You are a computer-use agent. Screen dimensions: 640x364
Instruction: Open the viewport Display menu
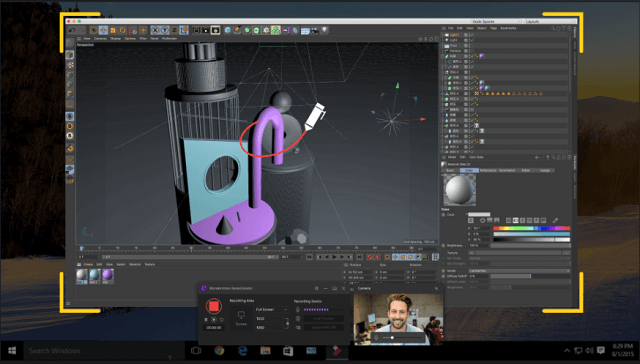pos(116,39)
